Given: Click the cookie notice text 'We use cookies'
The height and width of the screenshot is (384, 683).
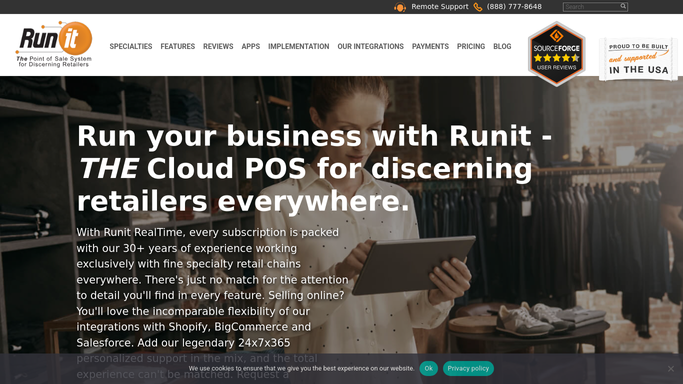Looking at the screenshot, I should [x=301, y=368].
